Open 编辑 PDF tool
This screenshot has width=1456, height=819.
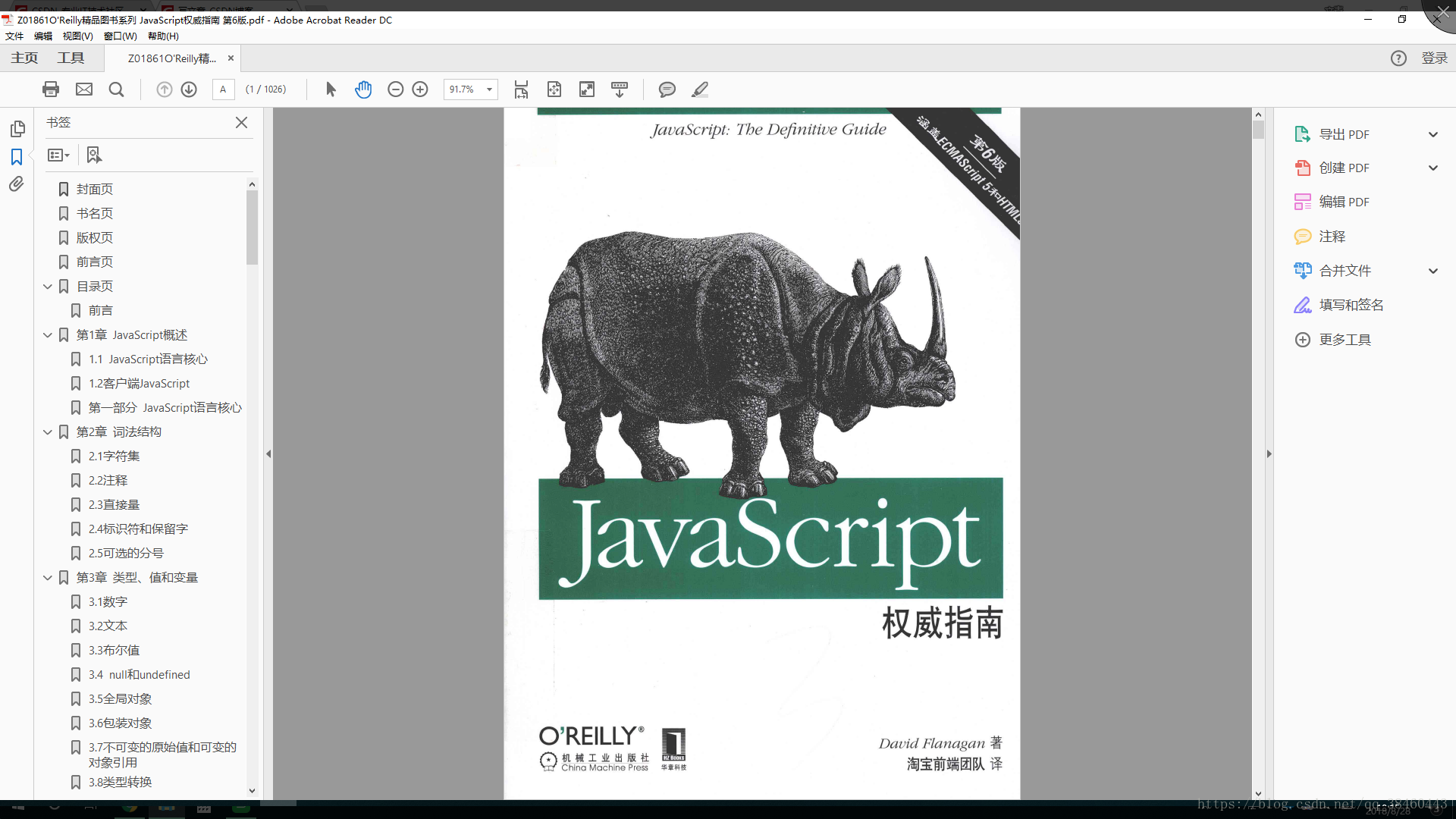1344,202
